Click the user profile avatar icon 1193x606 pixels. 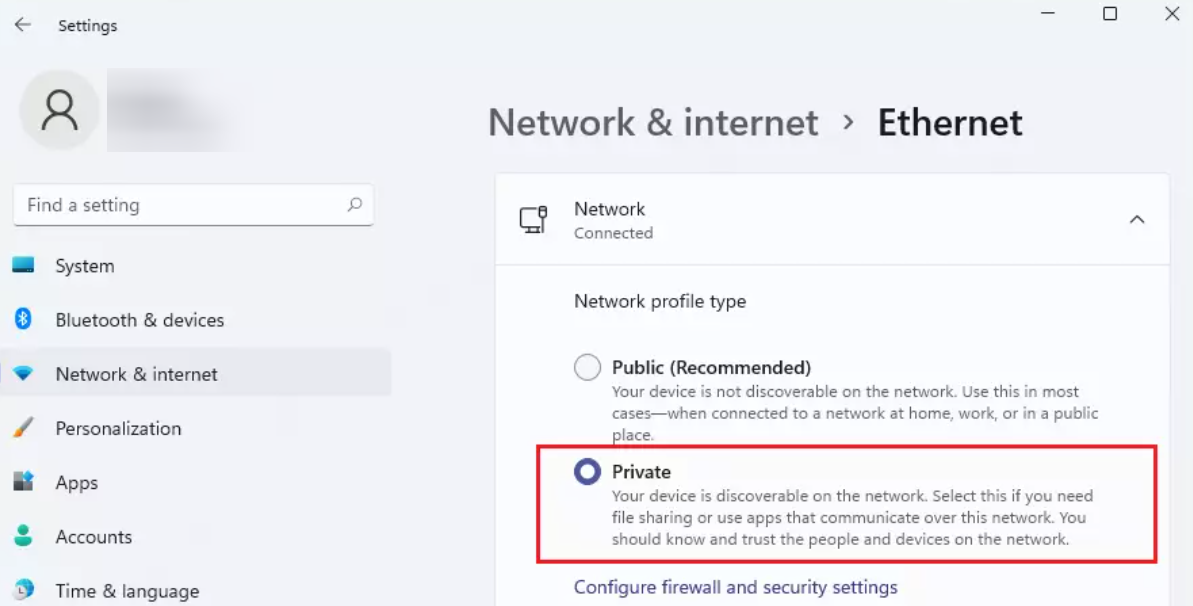59,110
